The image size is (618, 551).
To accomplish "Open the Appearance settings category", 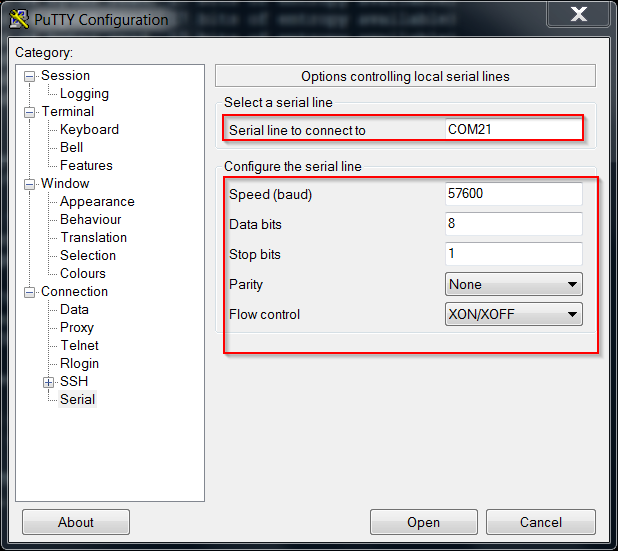I will point(97,202).
